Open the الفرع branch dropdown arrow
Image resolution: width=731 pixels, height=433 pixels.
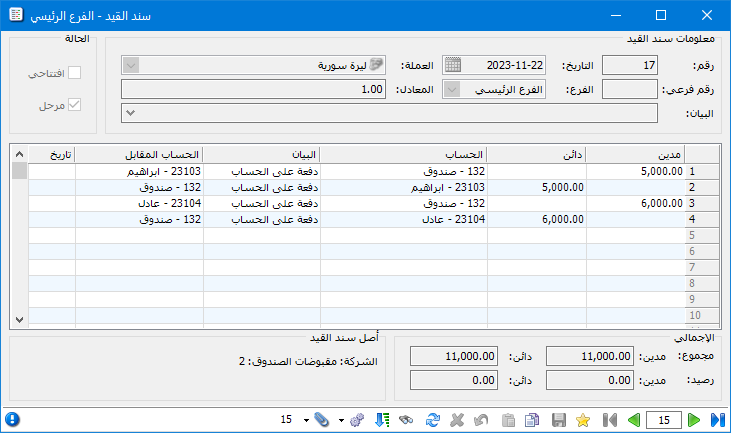point(452,89)
